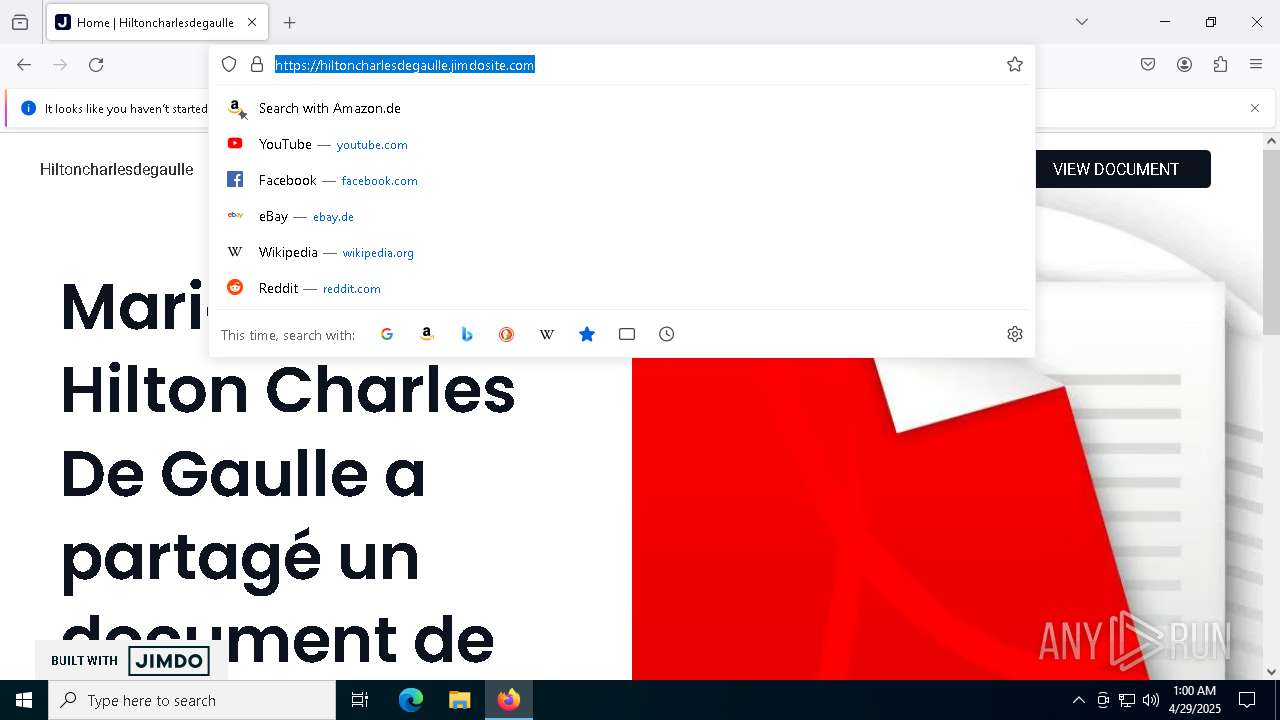Close the Home | Hiltoncharlesdegaulle tab

tap(252, 22)
